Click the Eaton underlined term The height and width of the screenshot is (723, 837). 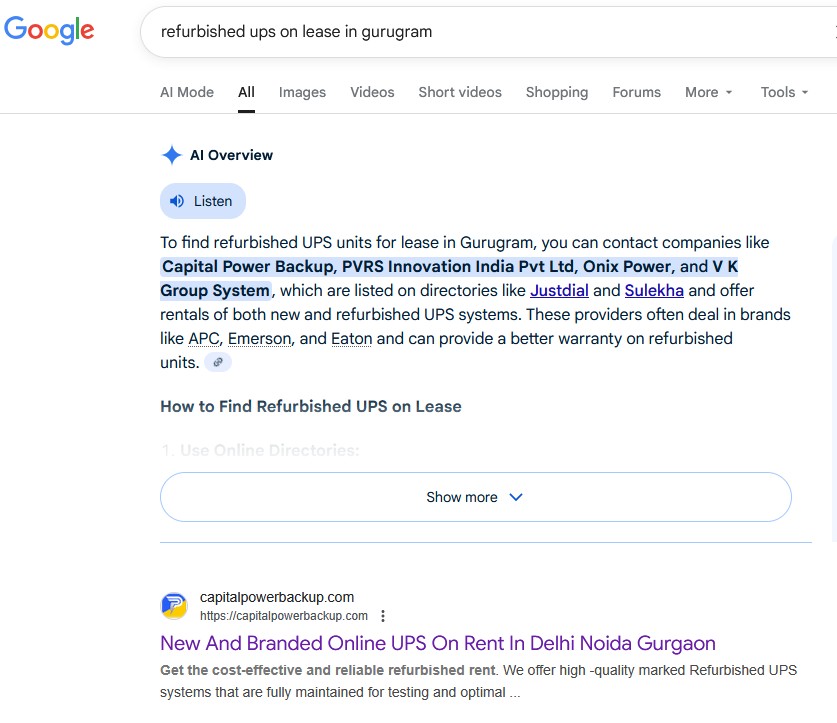[351, 339]
